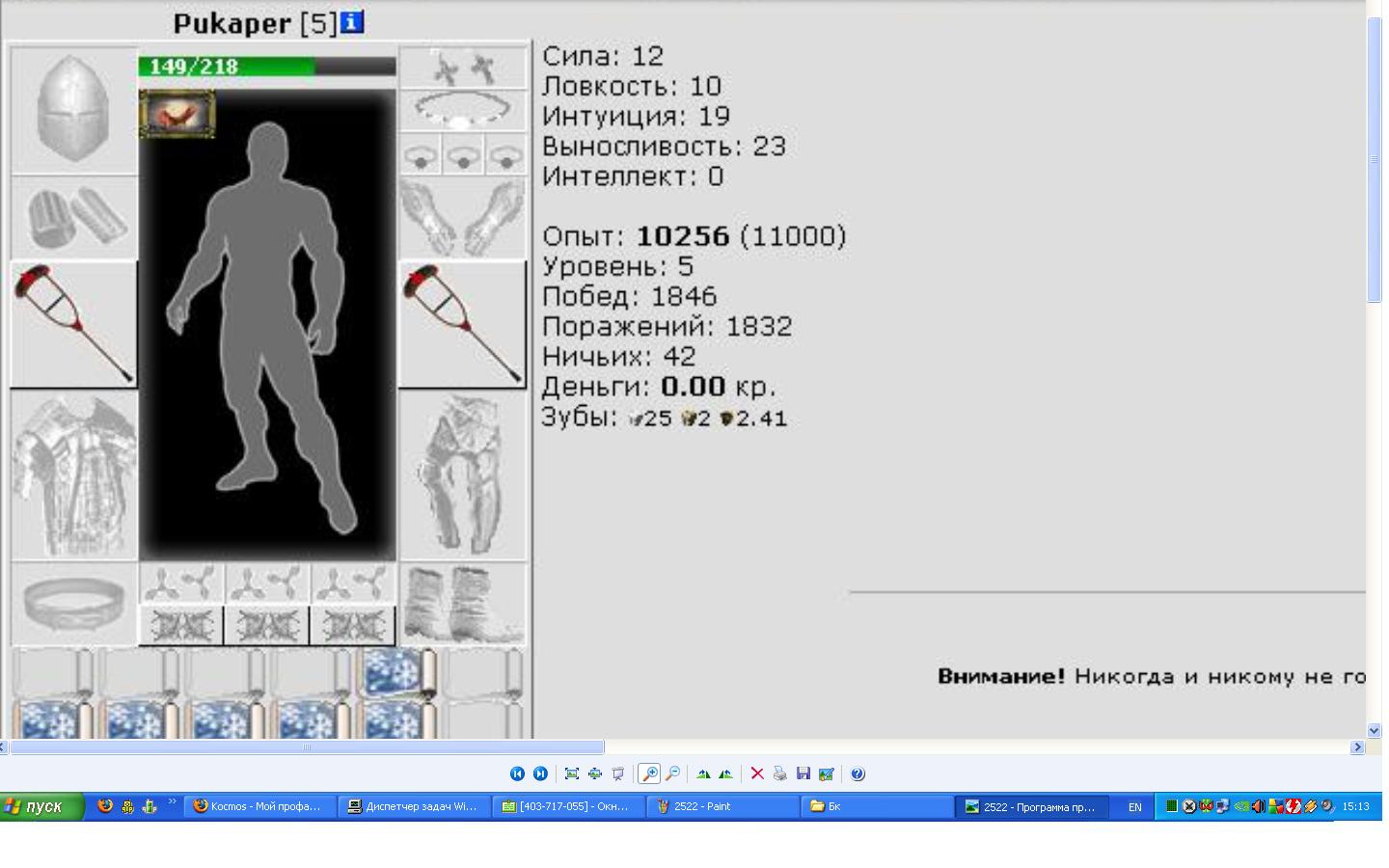Image resolution: width=1389 pixels, height=868 pixels.
Task: Click the 15:13 system clock
Action: 1355,806
